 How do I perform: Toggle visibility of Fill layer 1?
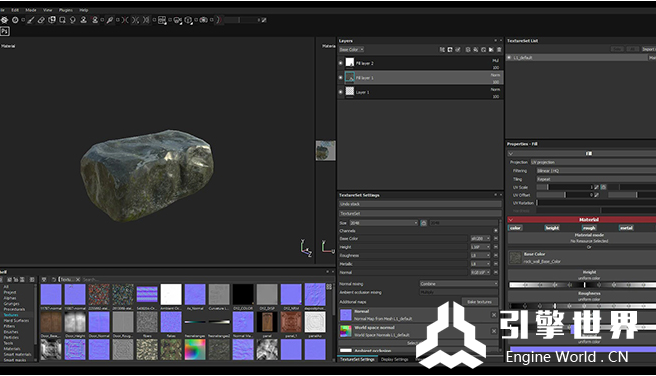point(341,77)
